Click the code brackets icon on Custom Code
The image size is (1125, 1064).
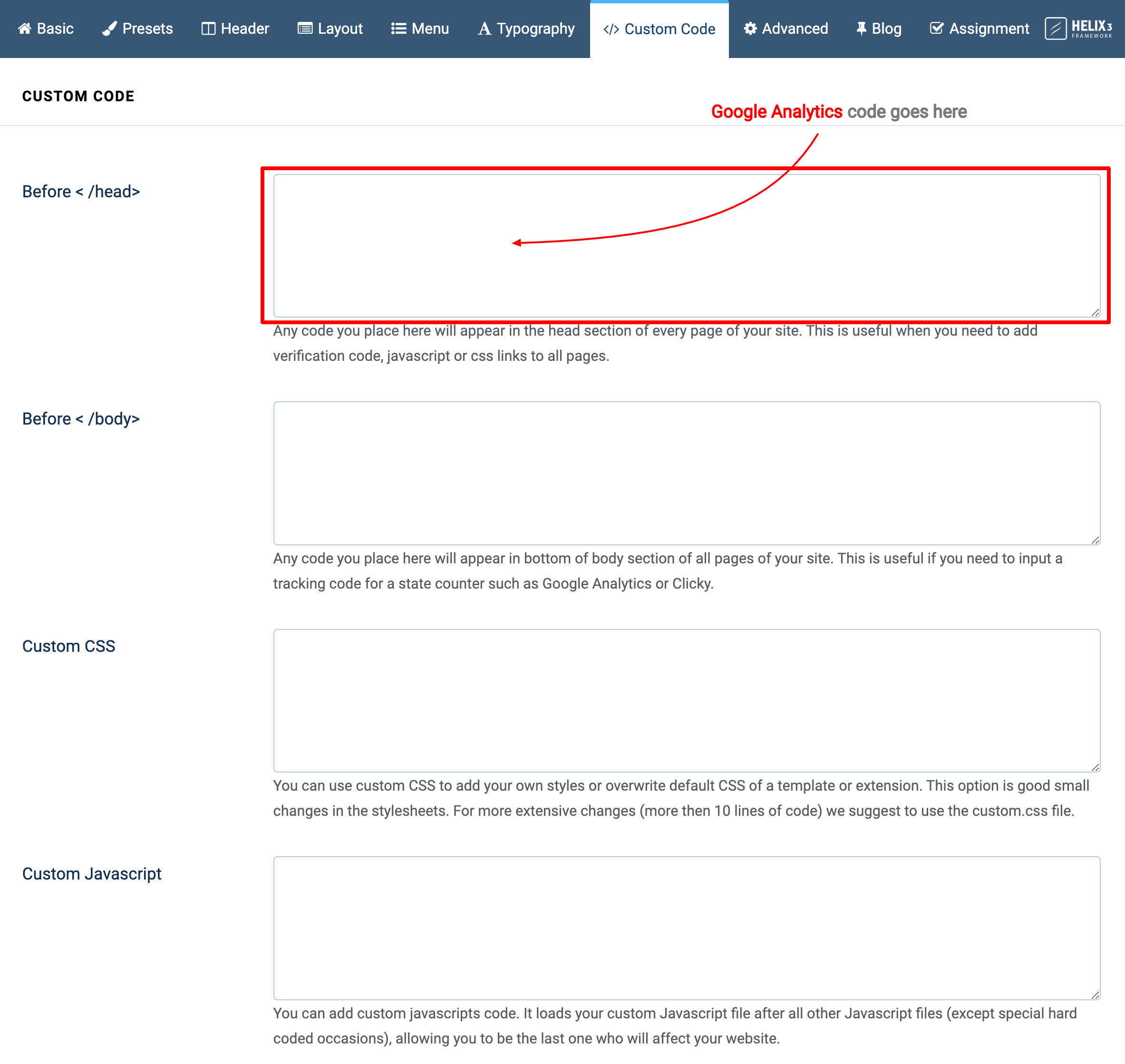611,29
